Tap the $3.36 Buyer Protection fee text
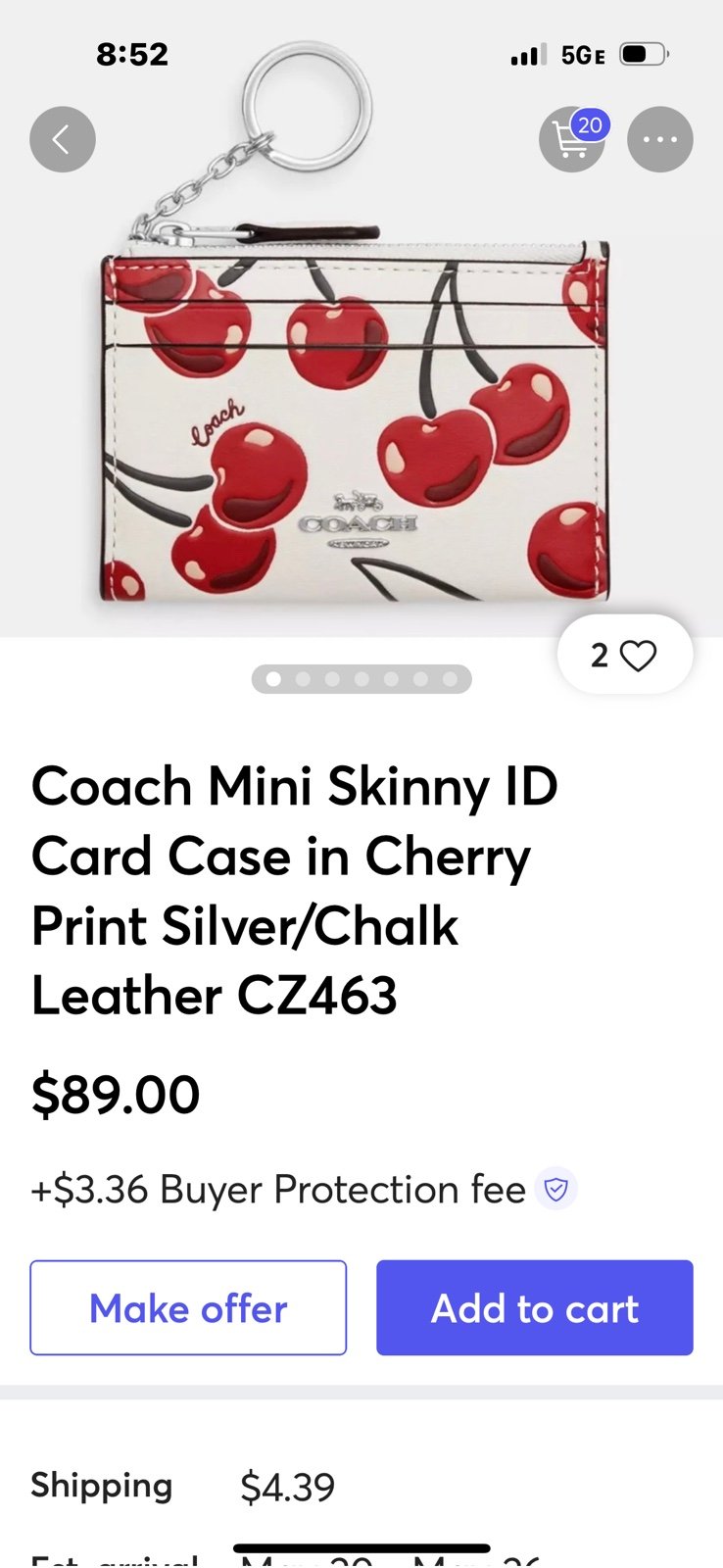Screen dimensions: 723x1568 point(278,1189)
